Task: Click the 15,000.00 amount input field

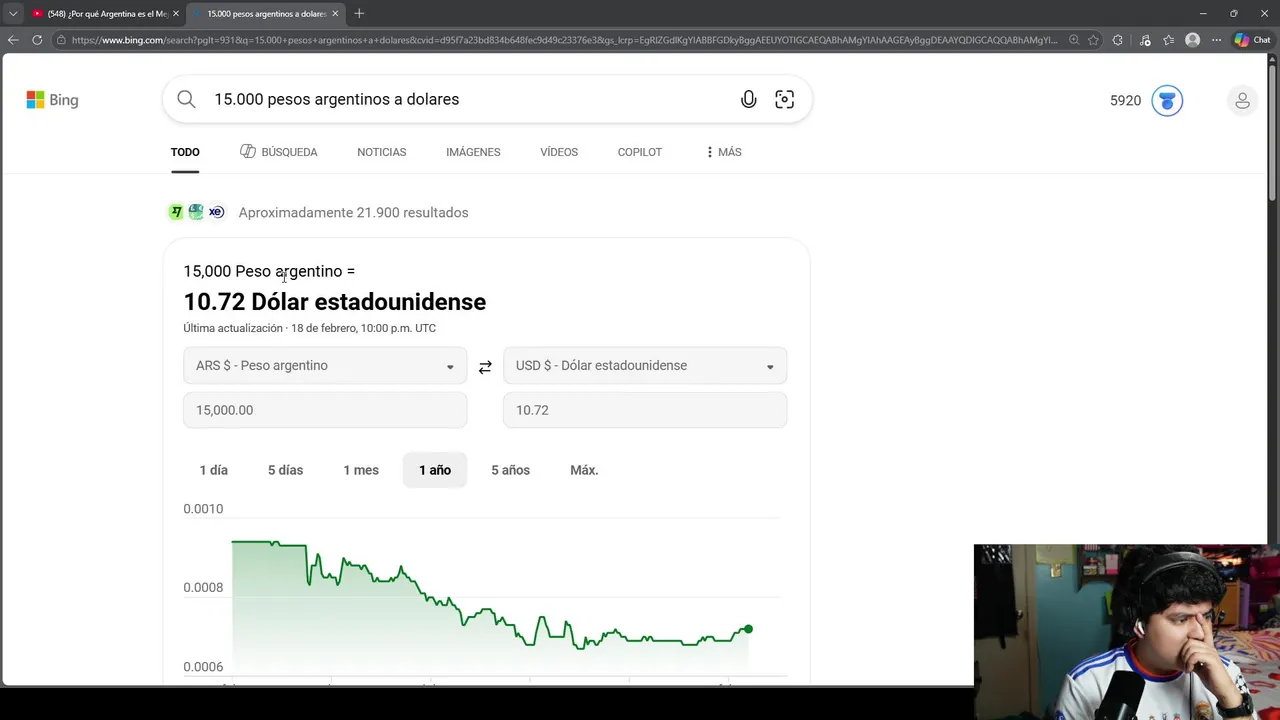Action: [325, 410]
